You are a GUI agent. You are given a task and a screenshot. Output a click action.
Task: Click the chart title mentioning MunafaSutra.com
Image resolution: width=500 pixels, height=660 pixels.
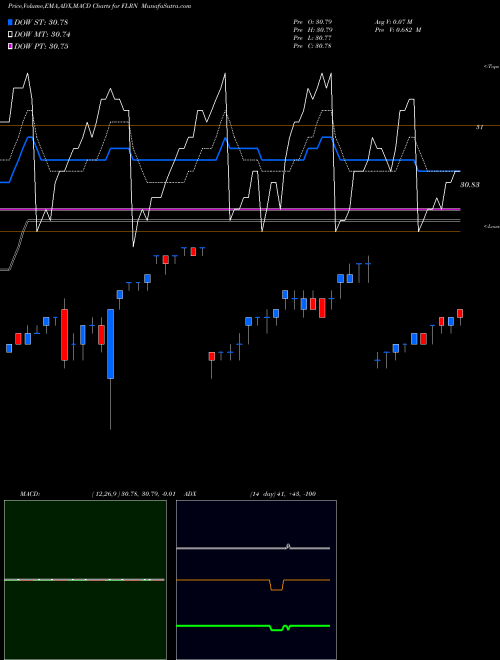99,6
